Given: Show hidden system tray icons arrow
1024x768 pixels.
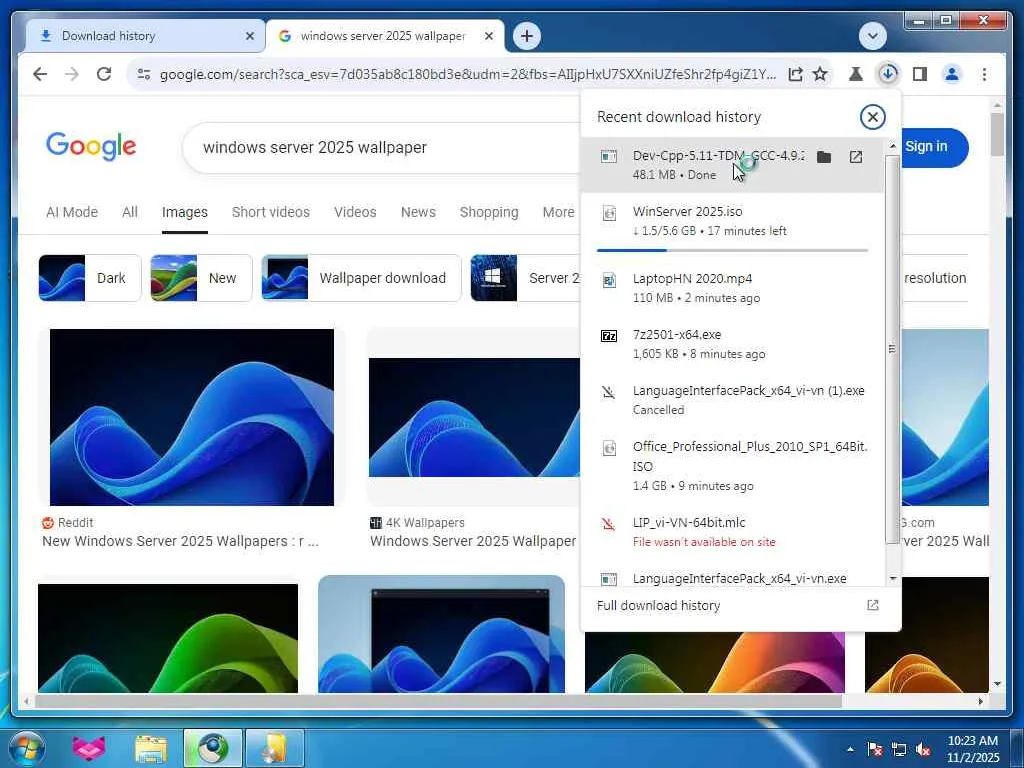Looking at the screenshot, I should 850,749.
